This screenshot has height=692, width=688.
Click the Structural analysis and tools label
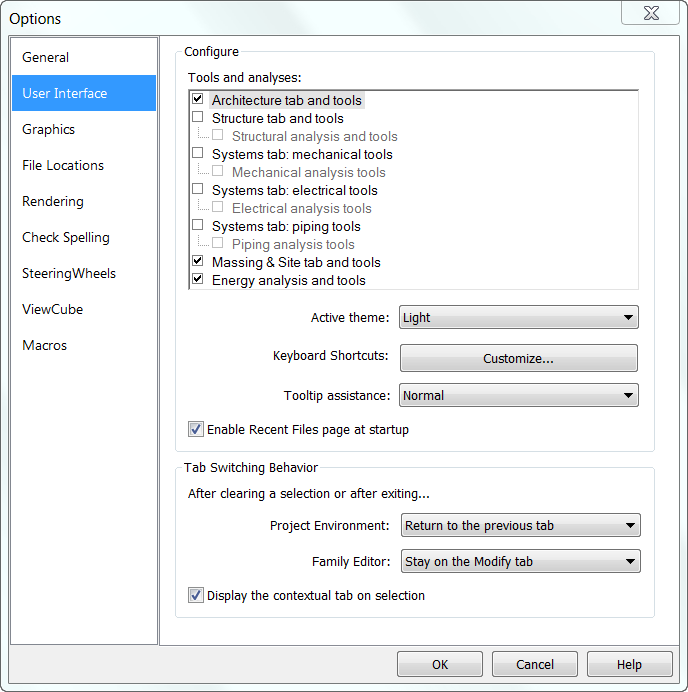(x=315, y=136)
